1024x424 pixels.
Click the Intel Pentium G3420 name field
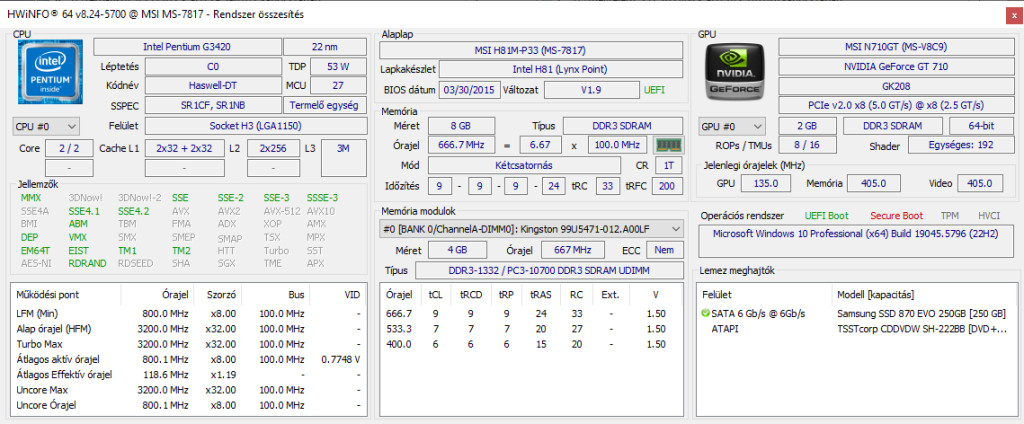[x=187, y=47]
